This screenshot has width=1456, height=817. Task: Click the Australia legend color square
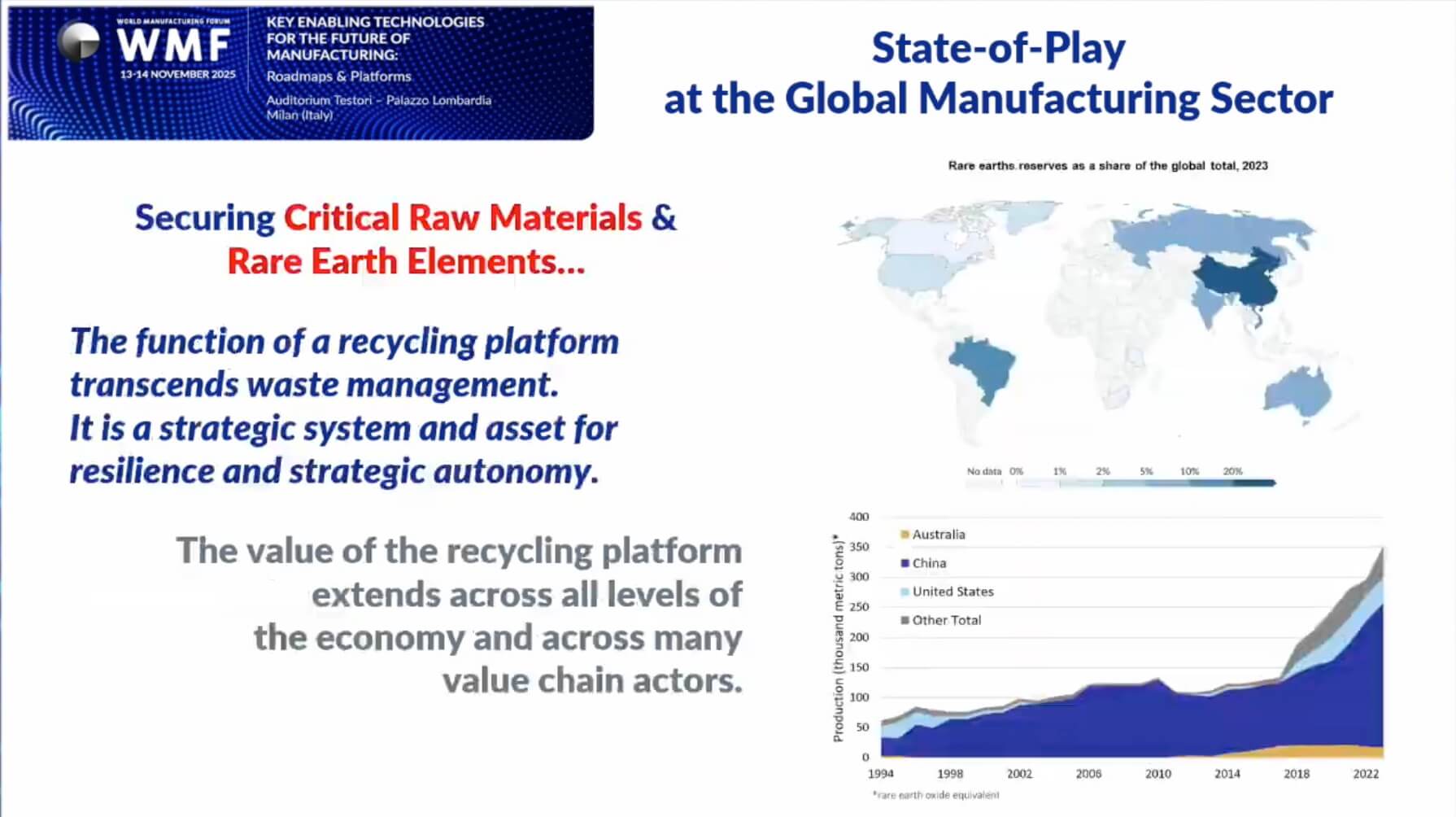(905, 535)
